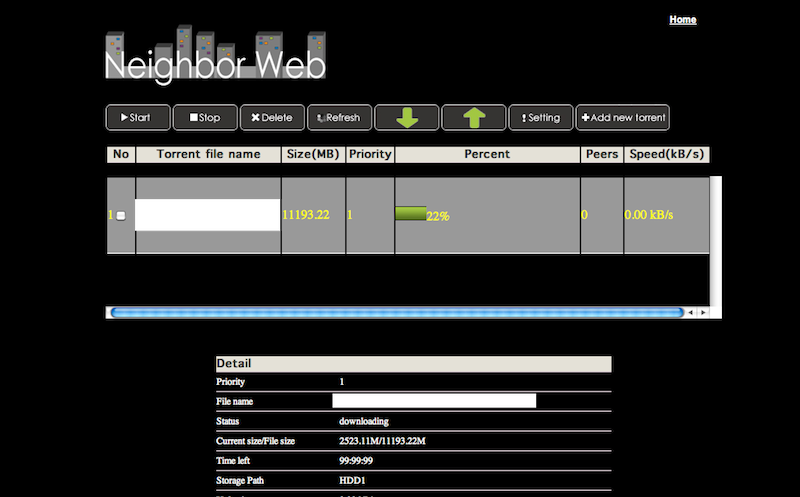Refresh the torrent list
Viewport: 800px width, 497px height.
[339, 117]
